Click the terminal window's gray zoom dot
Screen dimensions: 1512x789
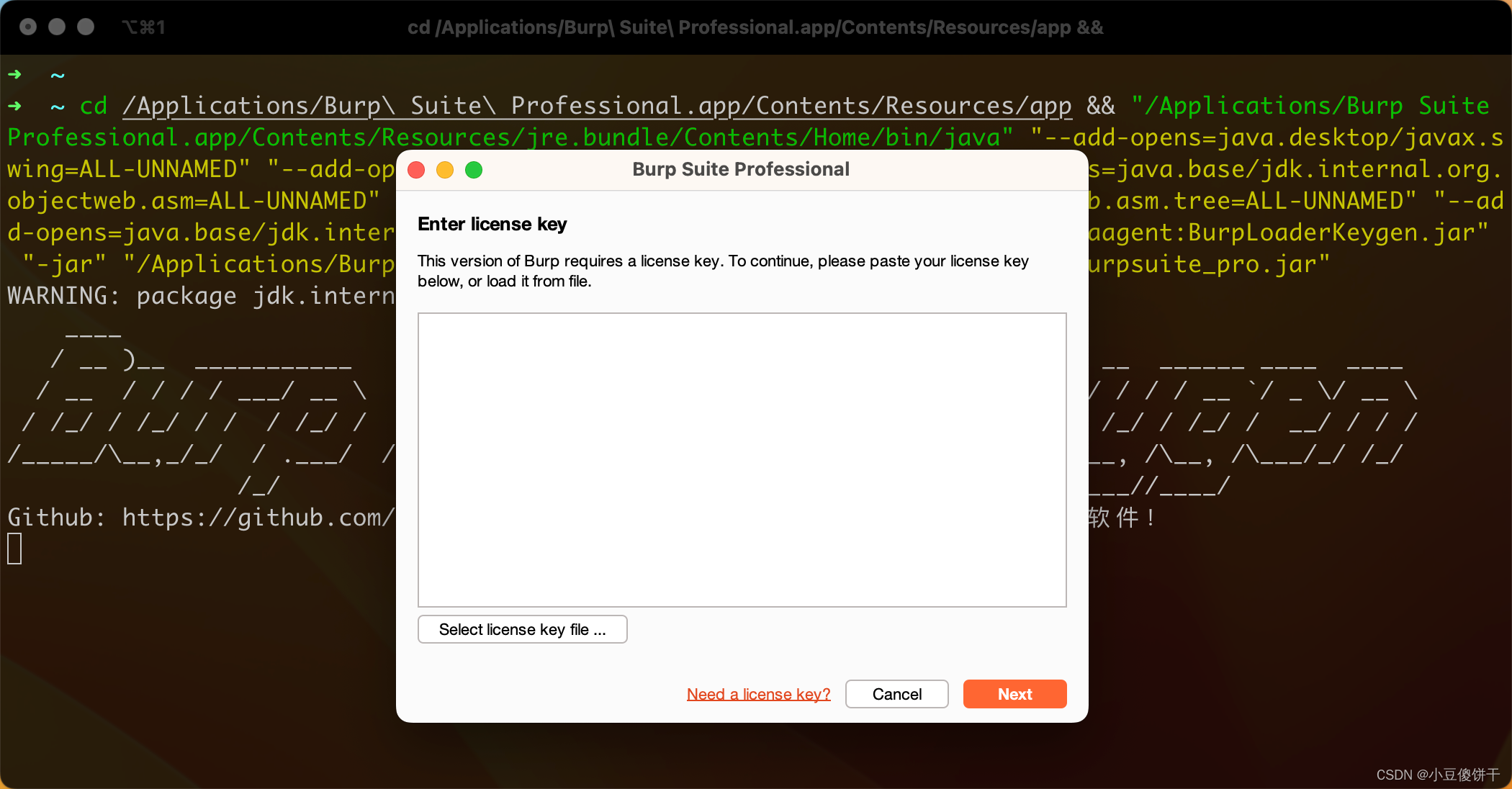click(86, 27)
